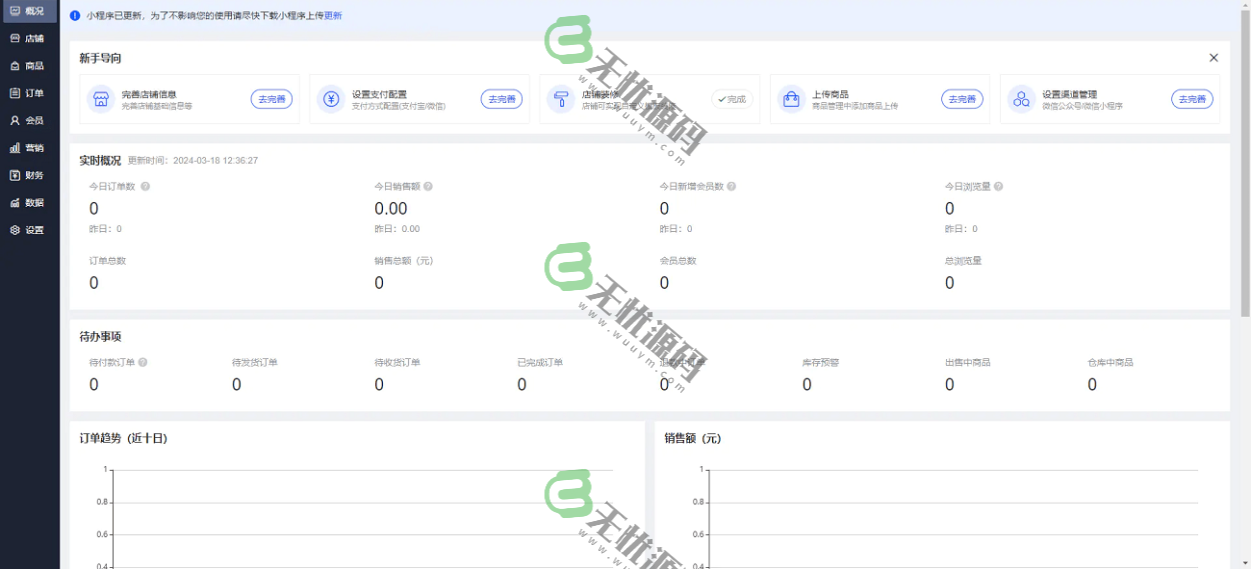This screenshot has height=569, width=1251.
Task: Click the paint roller icon of 店铺装修
Action: pyautogui.click(x=561, y=99)
